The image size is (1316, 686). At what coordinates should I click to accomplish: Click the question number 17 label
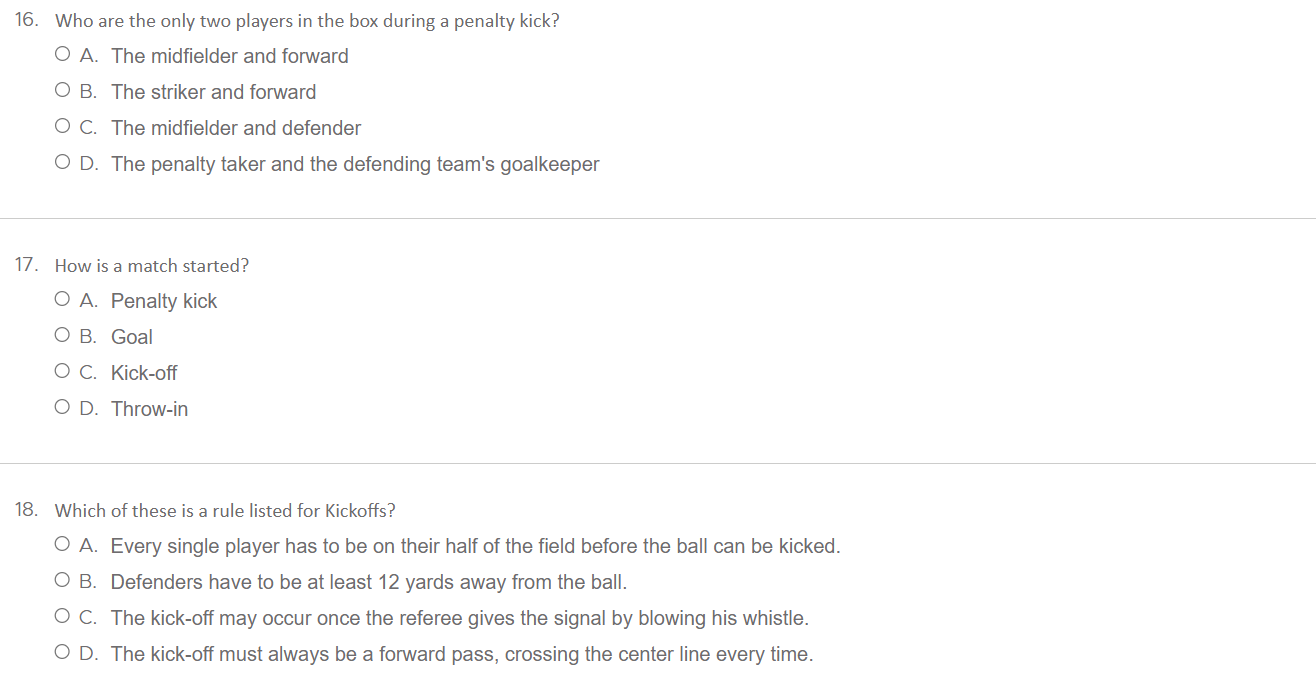pos(27,265)
